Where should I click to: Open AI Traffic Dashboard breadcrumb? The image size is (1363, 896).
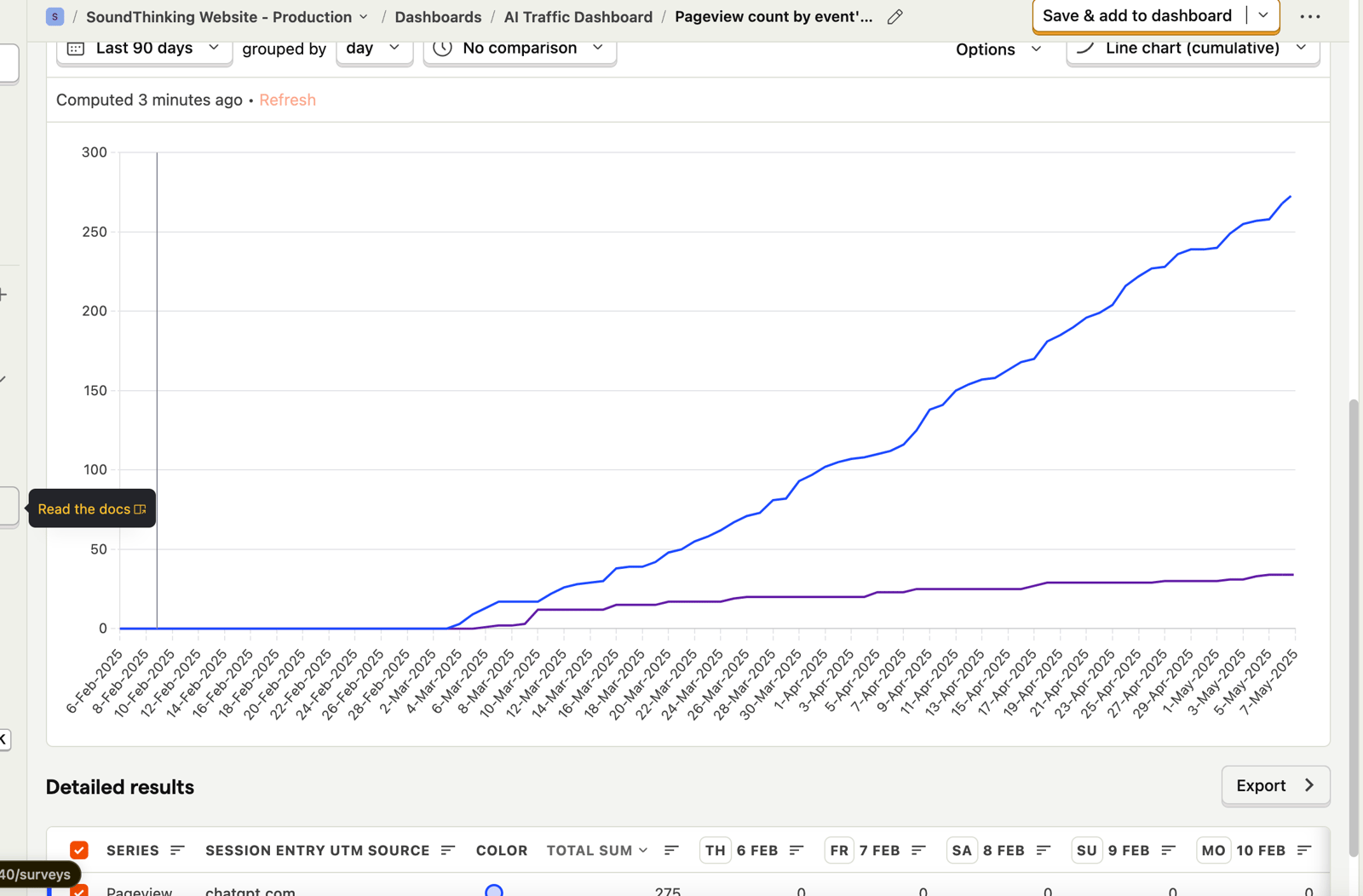tap(578, 17)
